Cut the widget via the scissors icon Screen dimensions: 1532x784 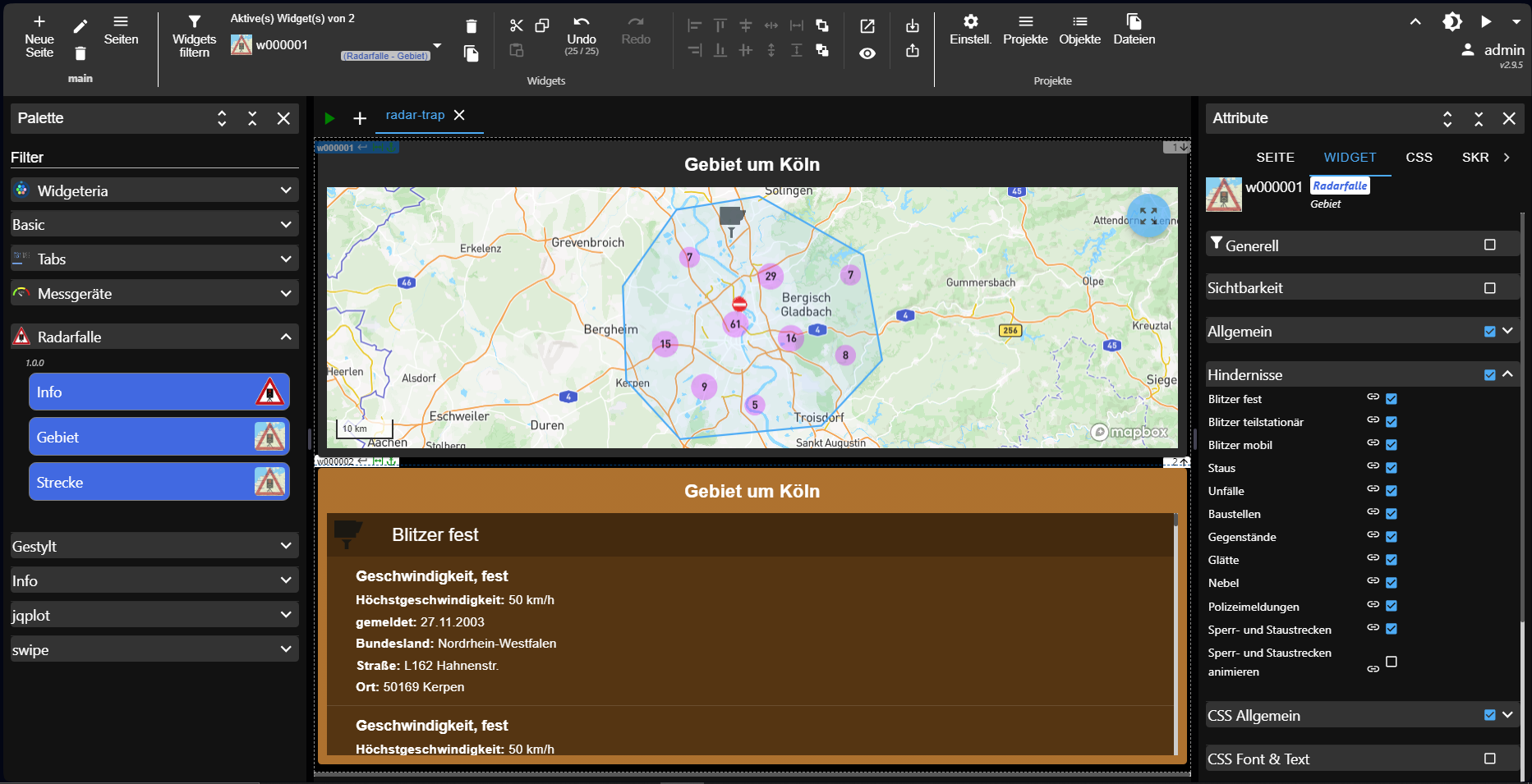click(x=516, y=25)
